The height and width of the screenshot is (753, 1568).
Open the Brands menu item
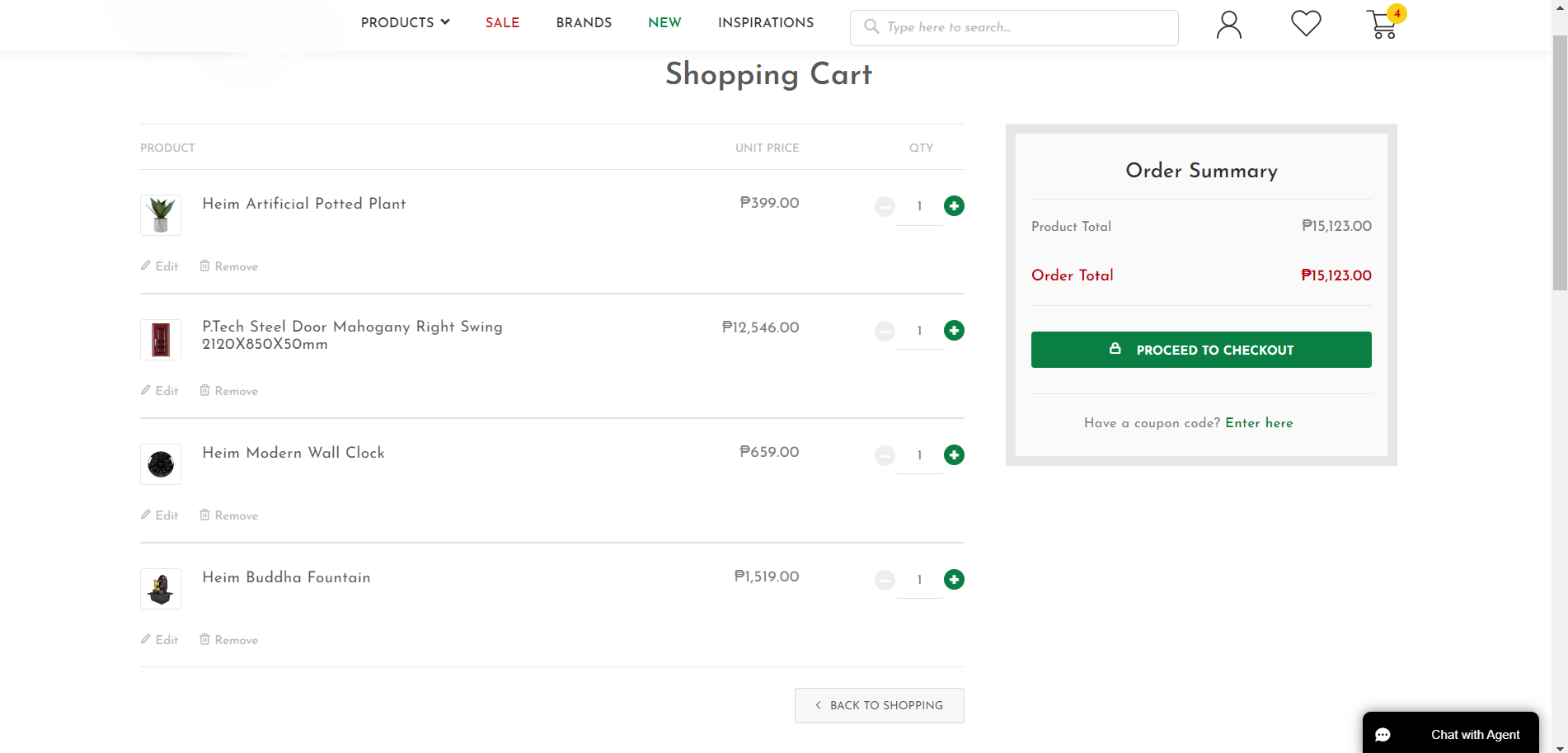click(x=584, y=22)
